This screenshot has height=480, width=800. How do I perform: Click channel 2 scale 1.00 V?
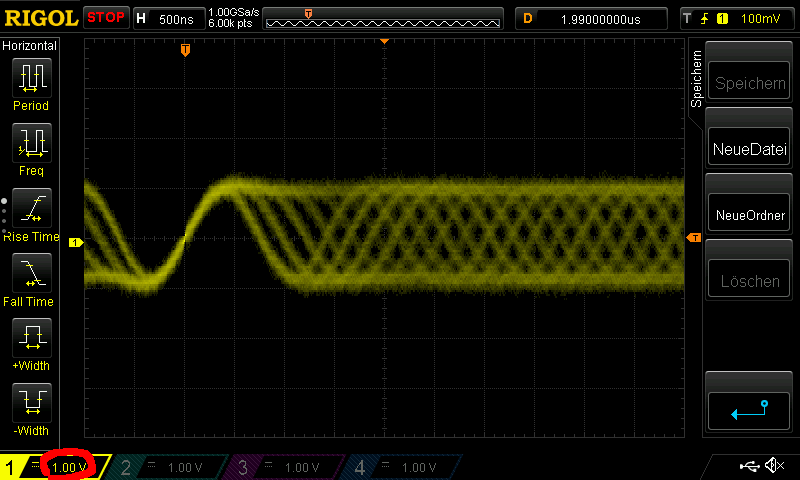(x=185, y=467)
